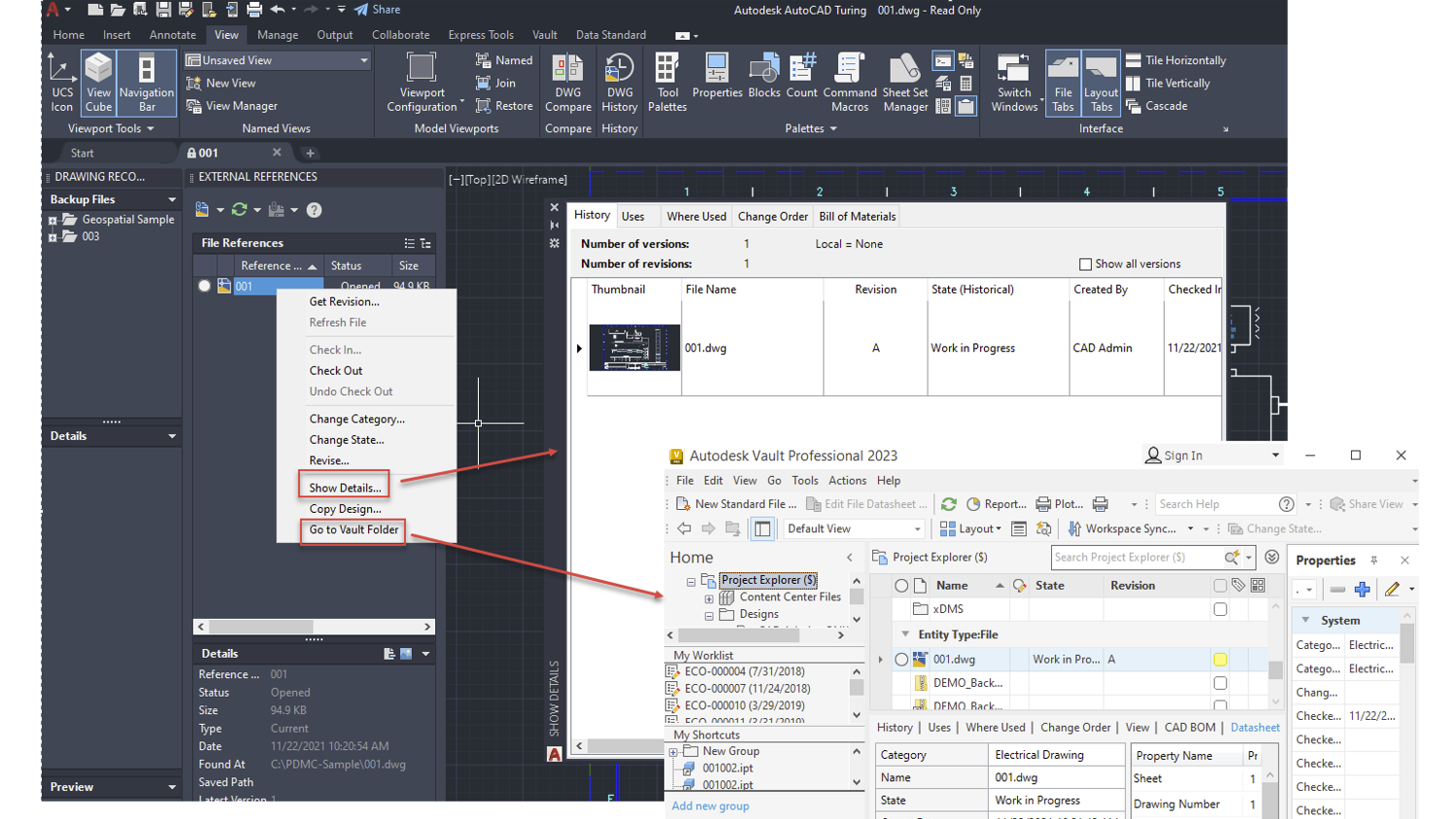Open the Annotate ribbon tab
The image size is (1456, 819).
tap(173, 35)
